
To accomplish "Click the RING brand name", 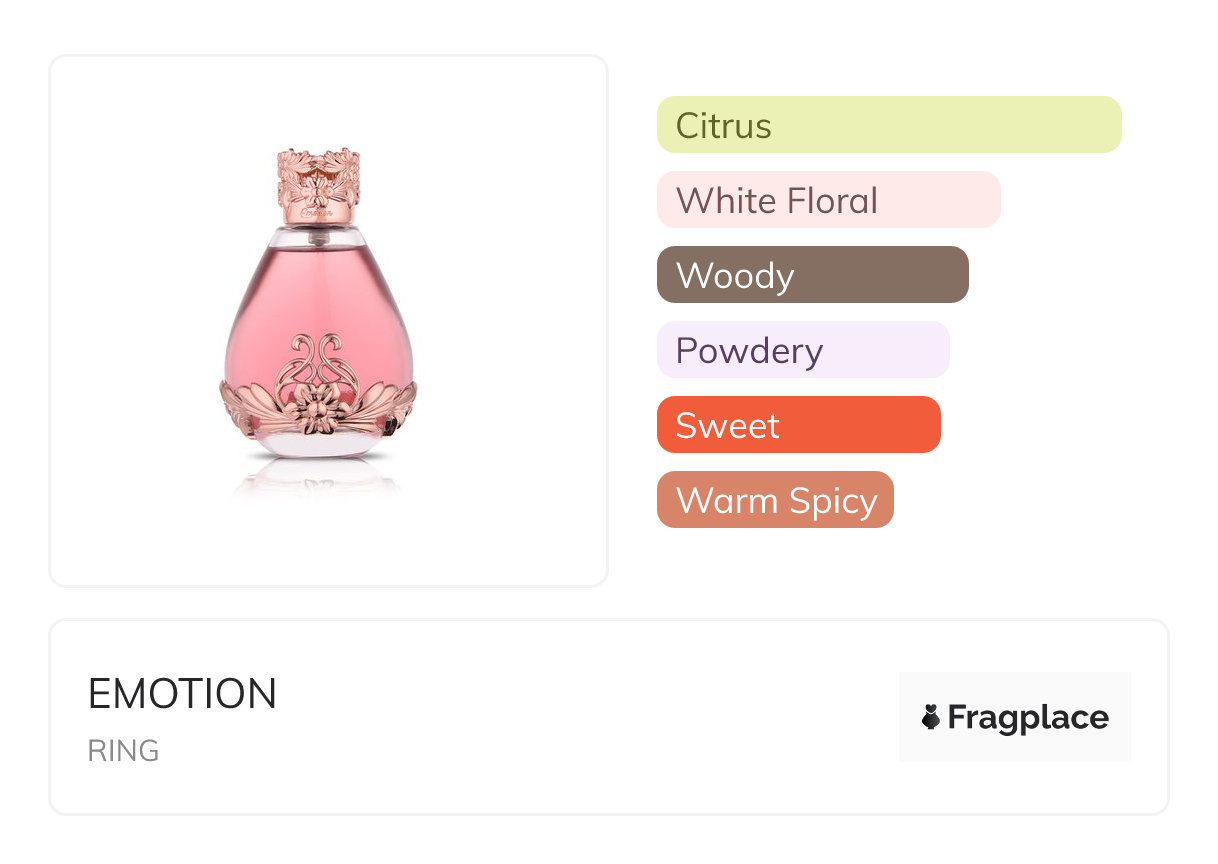I will point(123,751).
